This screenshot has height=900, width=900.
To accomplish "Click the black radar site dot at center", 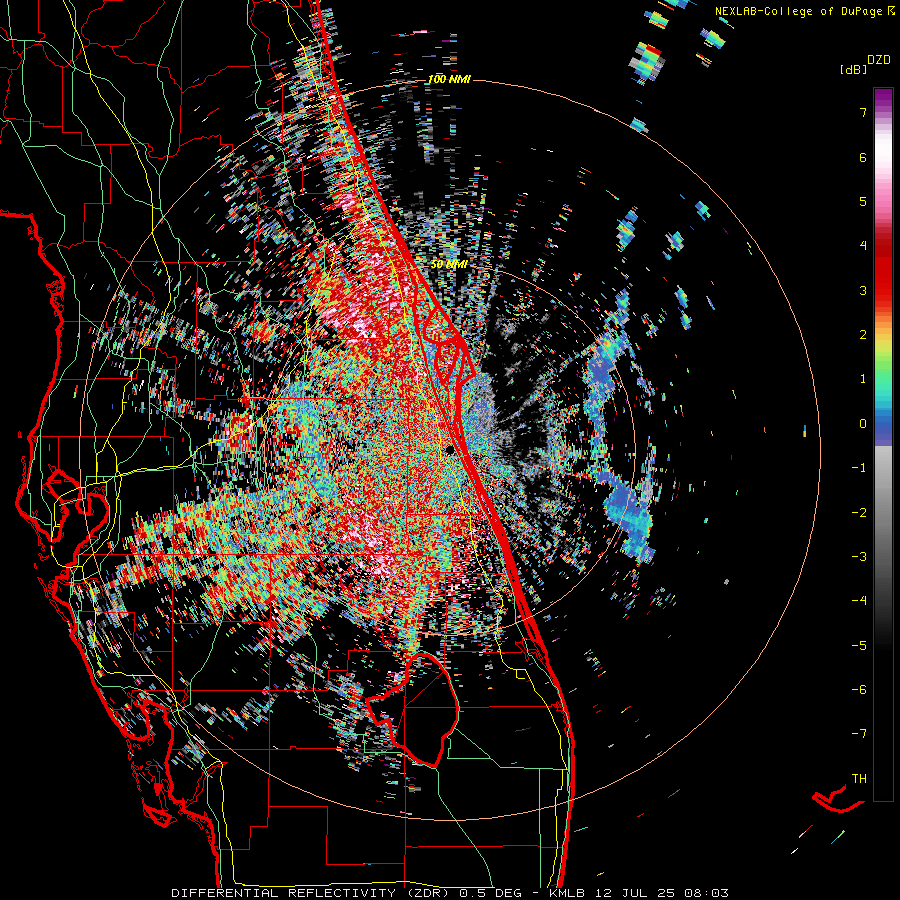I will [x=450, y=450].
